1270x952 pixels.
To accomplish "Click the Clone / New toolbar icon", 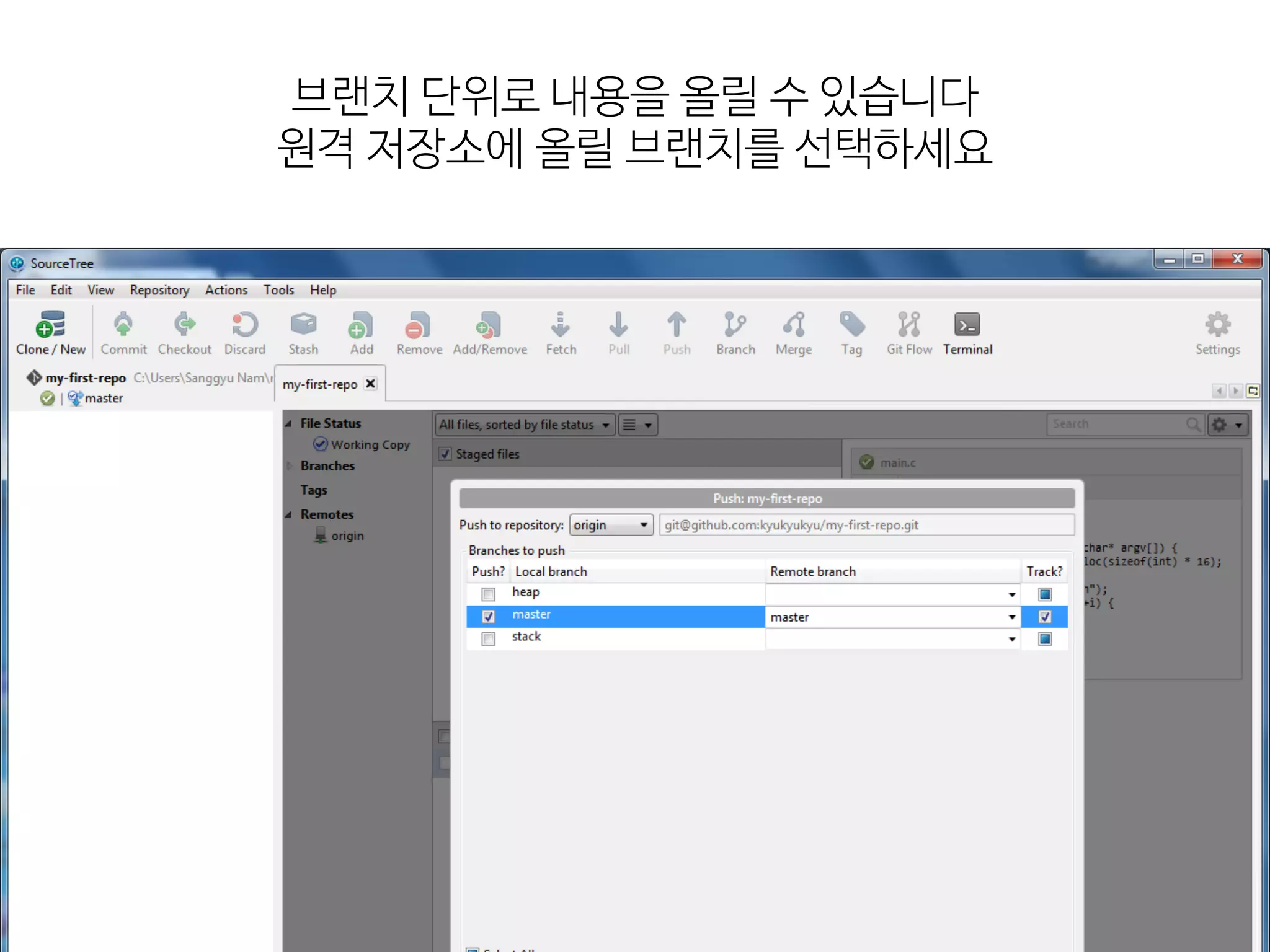I will (x=50, y=325).
